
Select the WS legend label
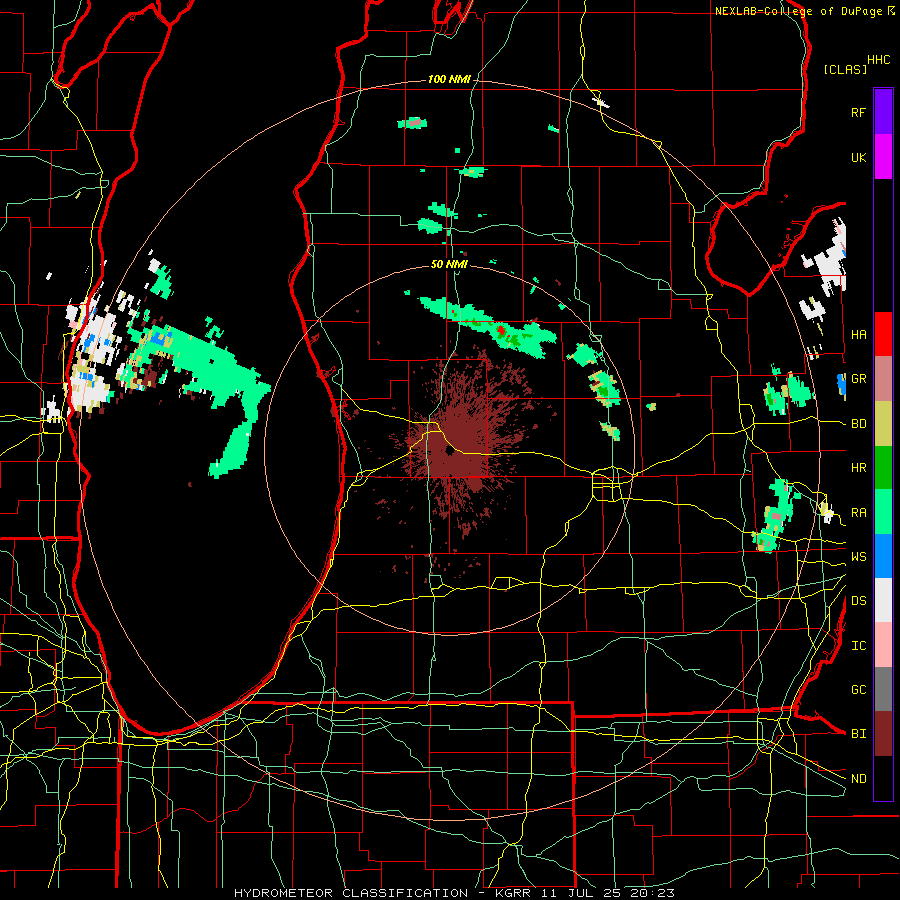(x=858, y=556)
